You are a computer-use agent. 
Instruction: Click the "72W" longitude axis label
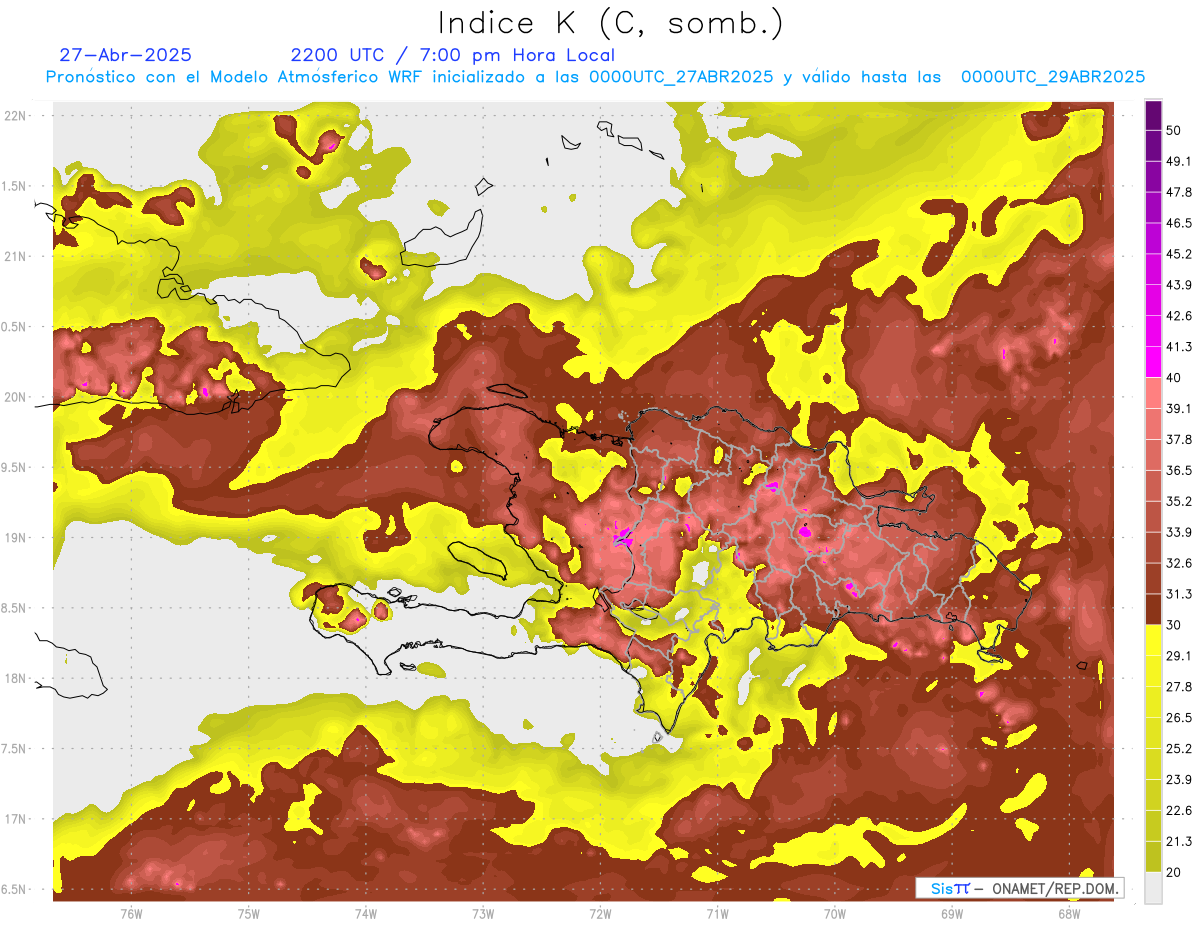(600, 914)
